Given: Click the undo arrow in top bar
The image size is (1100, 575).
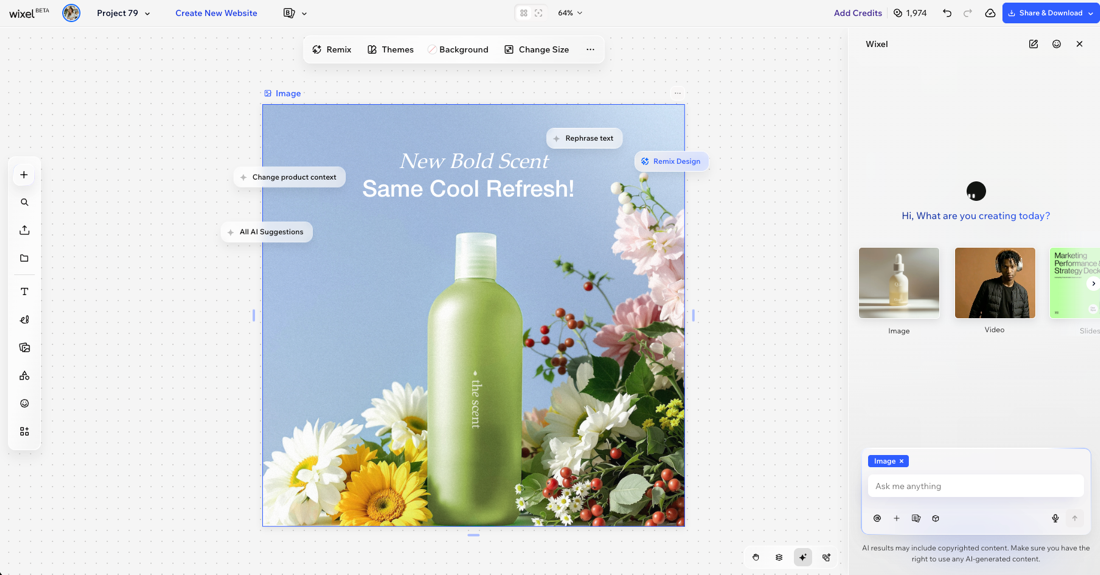Looking at the screenshot, I should click(947, 13).
